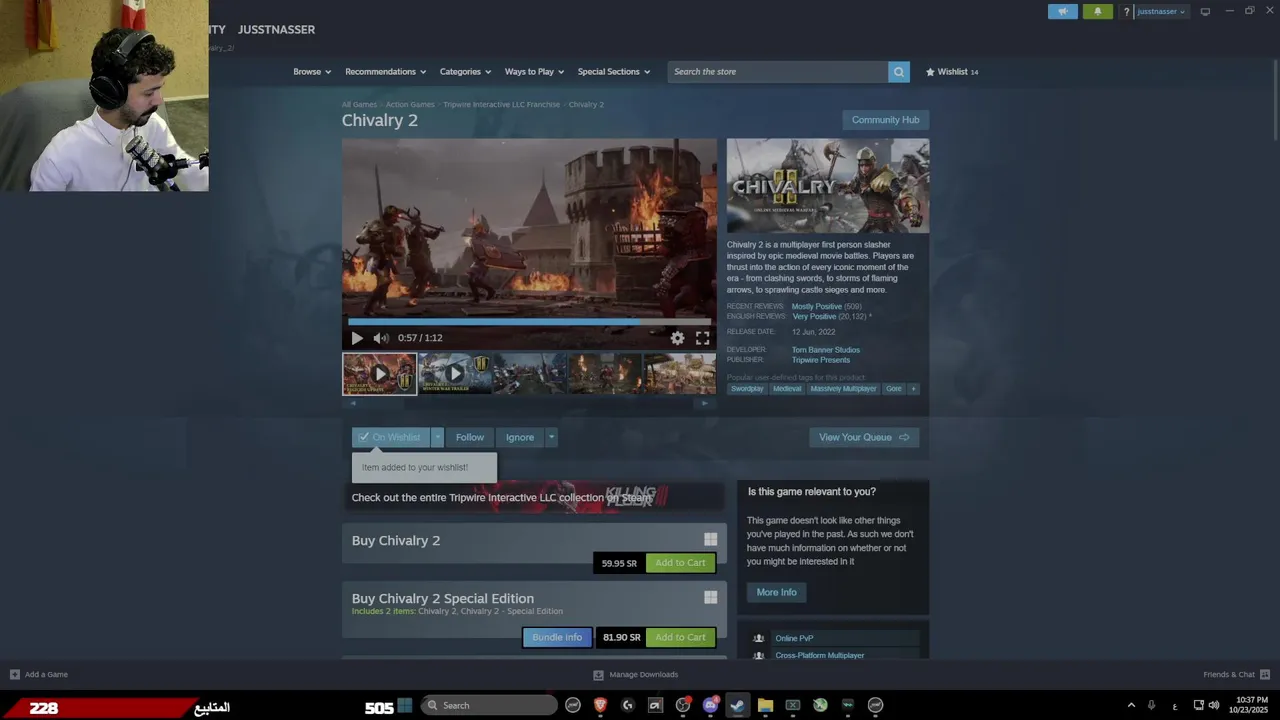Open the Recommendations menu
The image size is (1280, 720).
point(385,72)
